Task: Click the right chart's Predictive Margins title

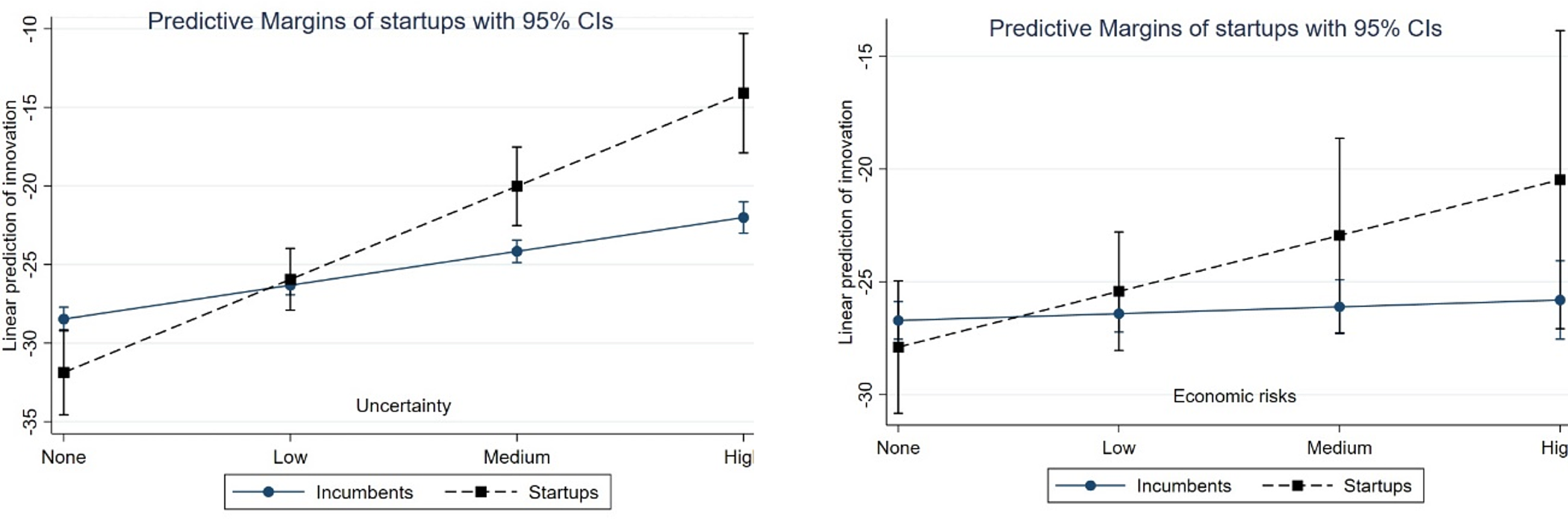Action: (1215, 28)
